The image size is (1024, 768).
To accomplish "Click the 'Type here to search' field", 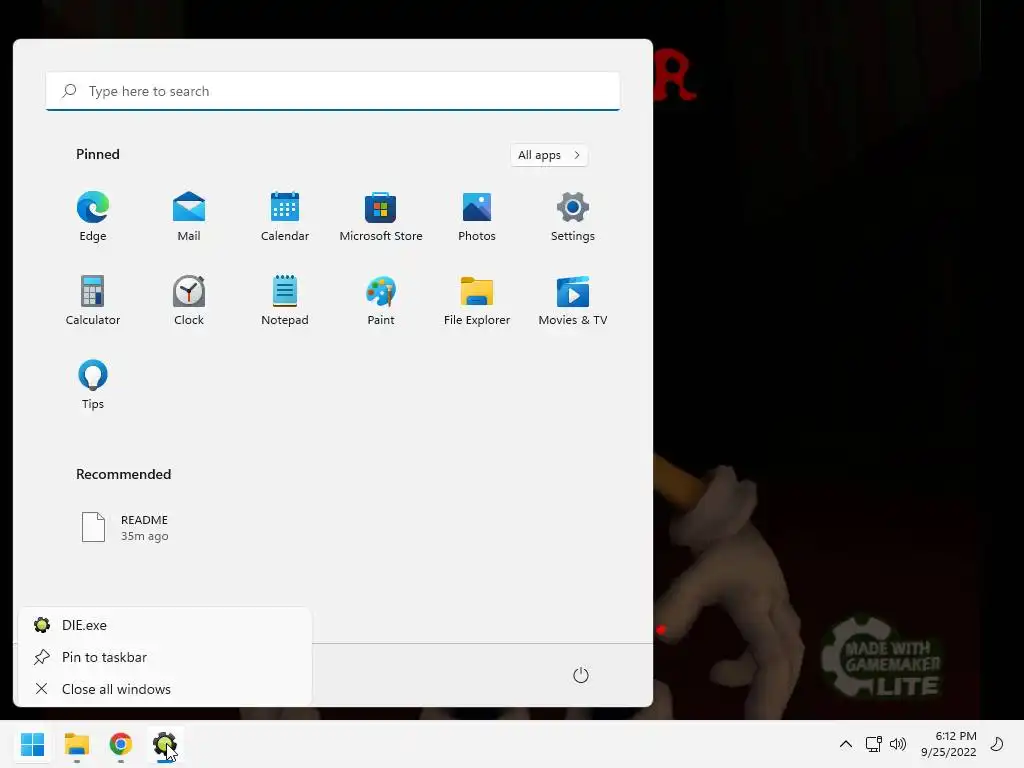I will point(333,91).
